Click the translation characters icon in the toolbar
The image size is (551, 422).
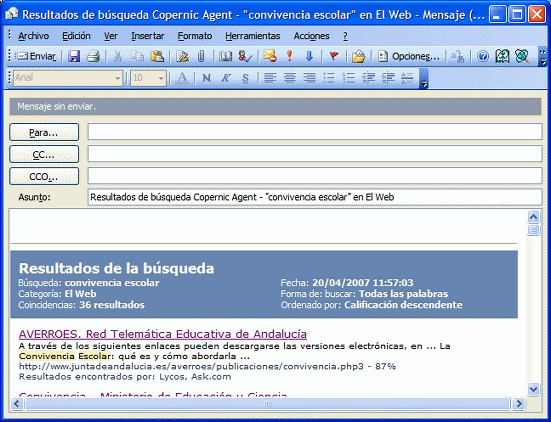click(x=458, y=56)
